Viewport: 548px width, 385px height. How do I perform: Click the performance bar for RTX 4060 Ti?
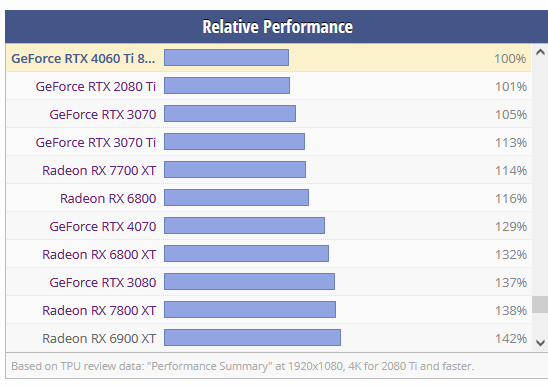tap(226, 57)
